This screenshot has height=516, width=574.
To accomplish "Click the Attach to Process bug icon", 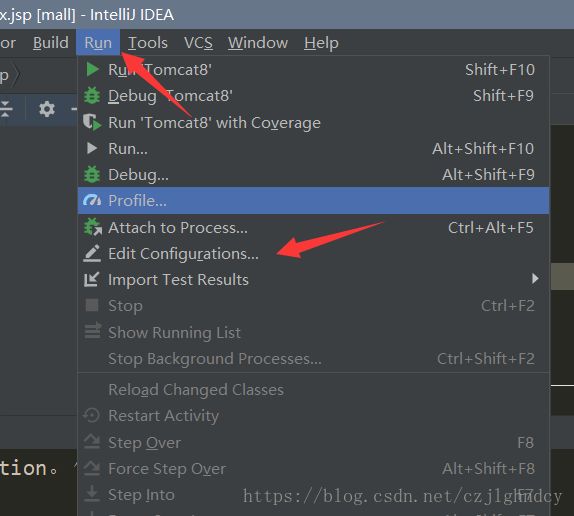I will tap(93, 227).
